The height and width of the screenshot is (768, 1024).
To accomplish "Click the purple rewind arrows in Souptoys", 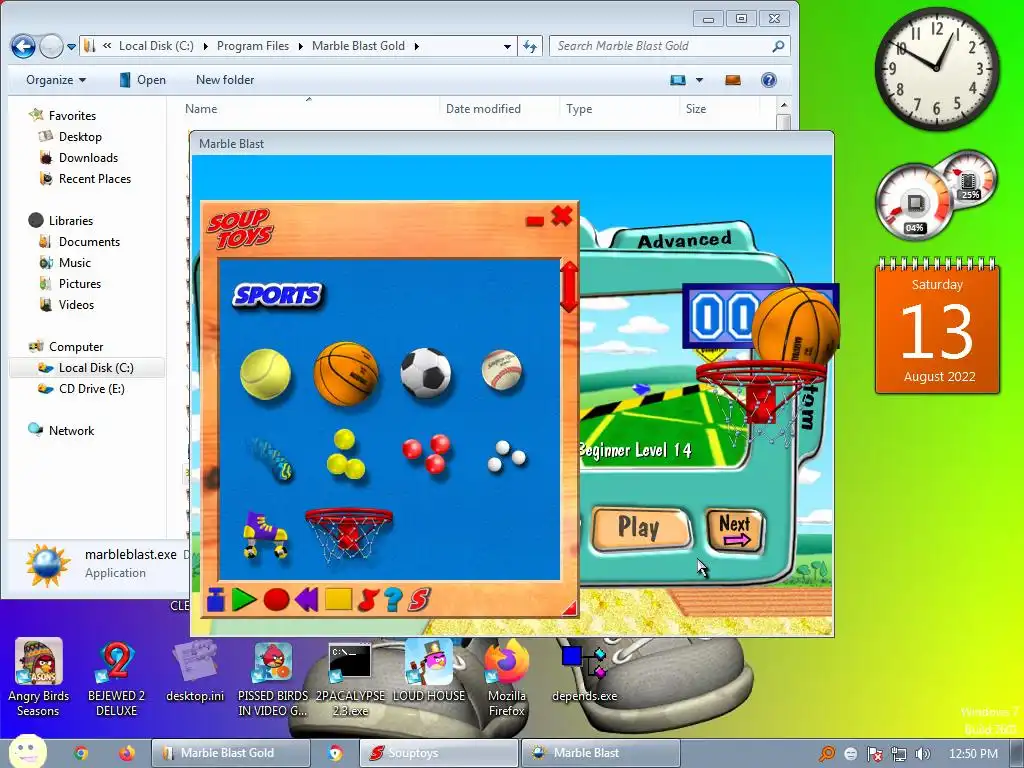I will (306, 600).
